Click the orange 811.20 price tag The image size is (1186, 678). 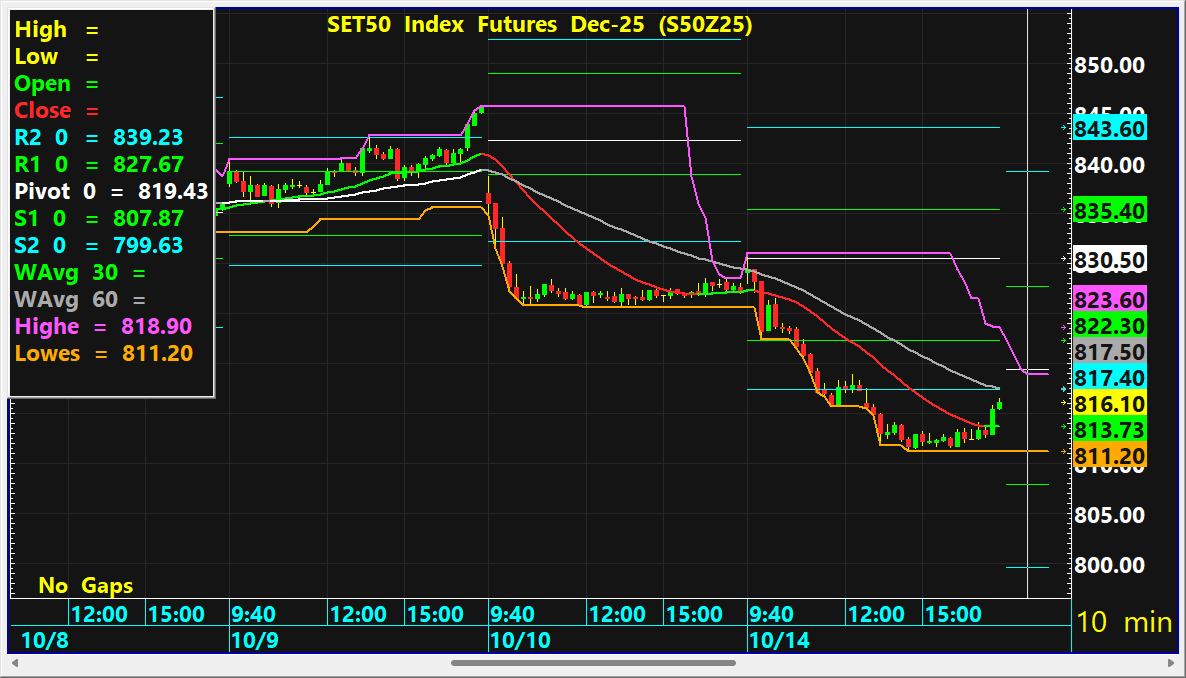click(1108, 457)
